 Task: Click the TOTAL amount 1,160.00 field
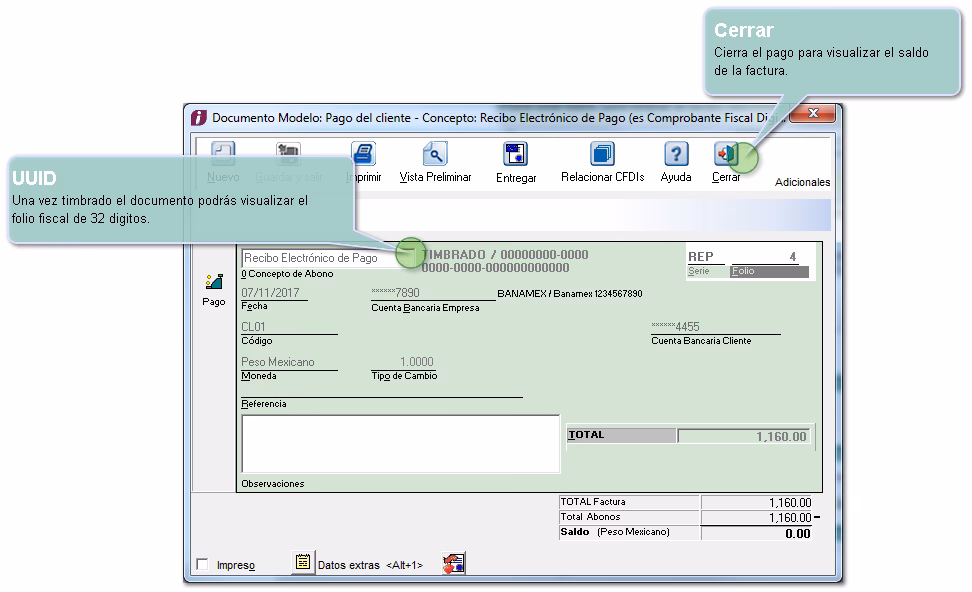(x=744, y=436)
